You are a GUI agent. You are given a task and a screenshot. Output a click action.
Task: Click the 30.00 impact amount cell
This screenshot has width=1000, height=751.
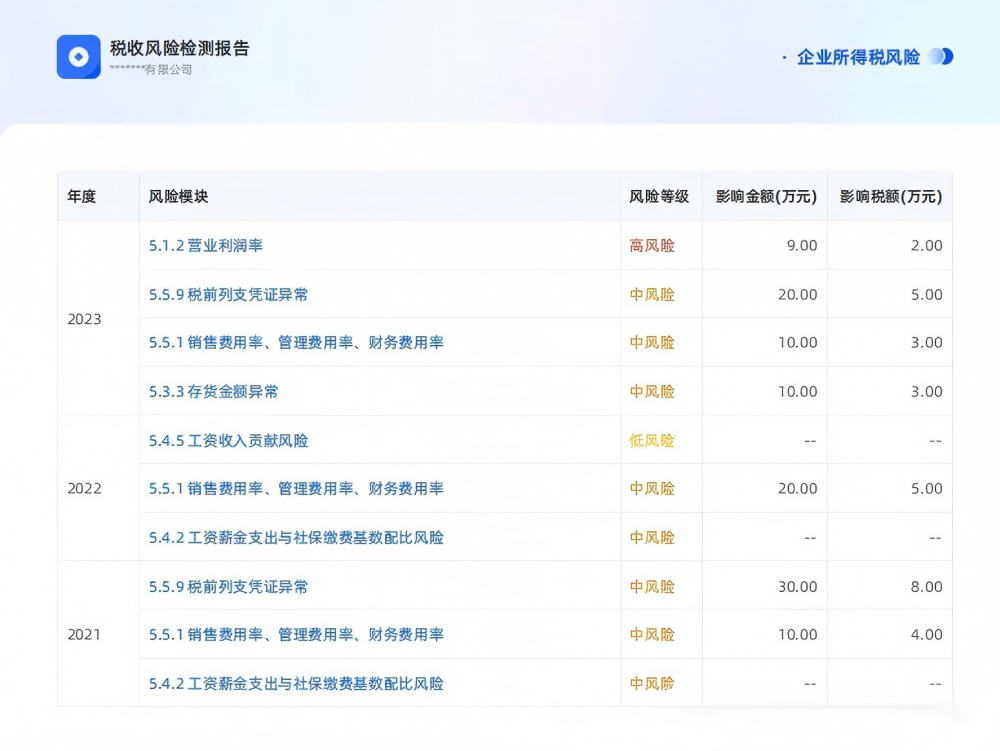pyautogui.click(x=797, y=586)
